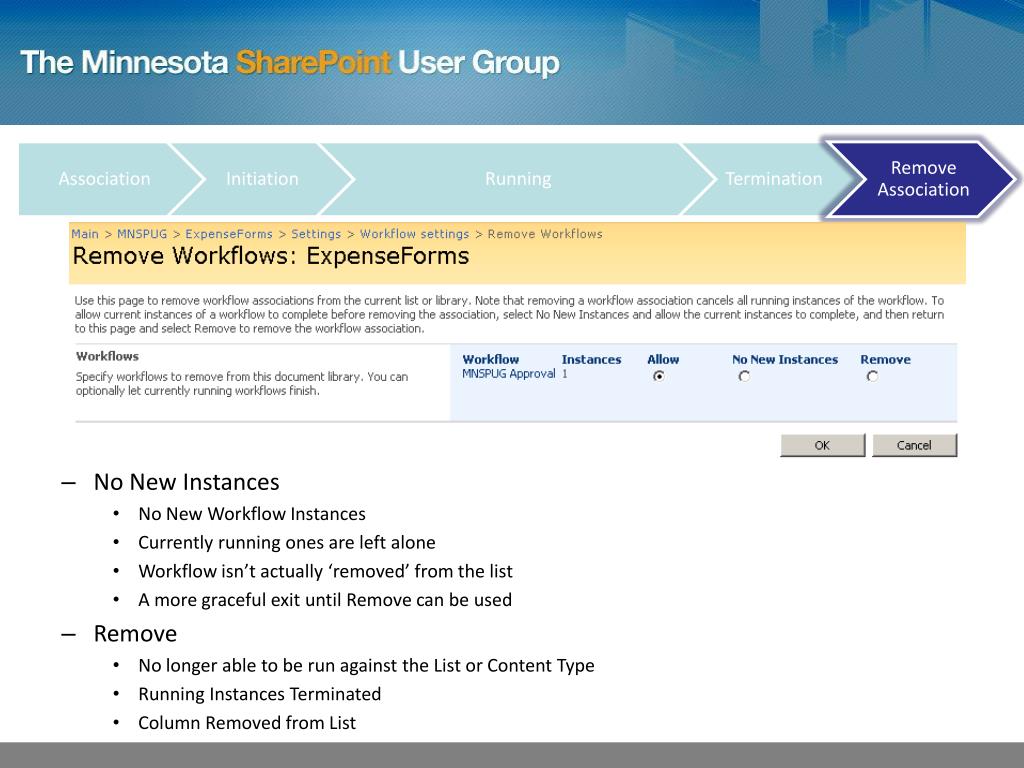Click the Workflows section heading
Viewport: 1024px width, 768px height.
click(108, 356)
